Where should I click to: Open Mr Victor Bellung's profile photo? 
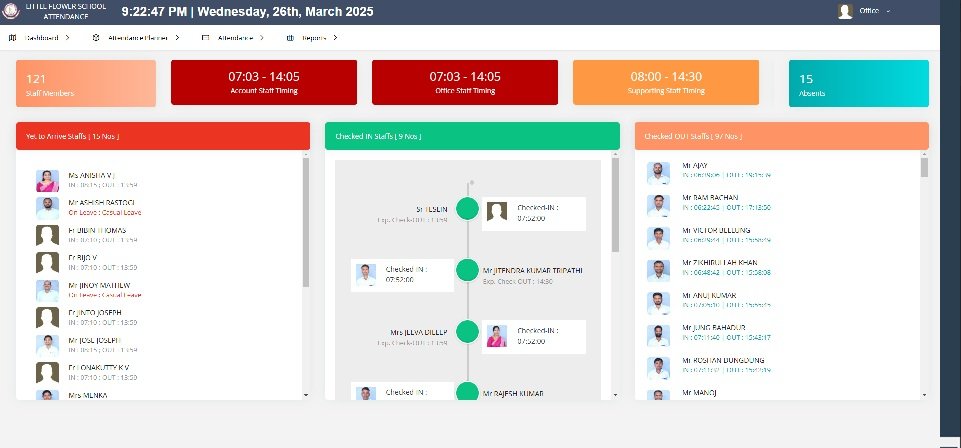click(658, 238)
